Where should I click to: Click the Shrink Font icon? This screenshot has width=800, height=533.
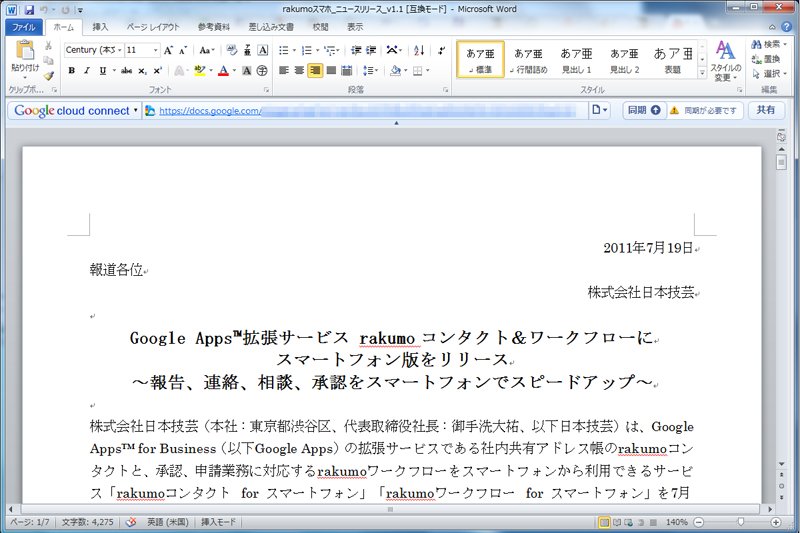(183, 50)
